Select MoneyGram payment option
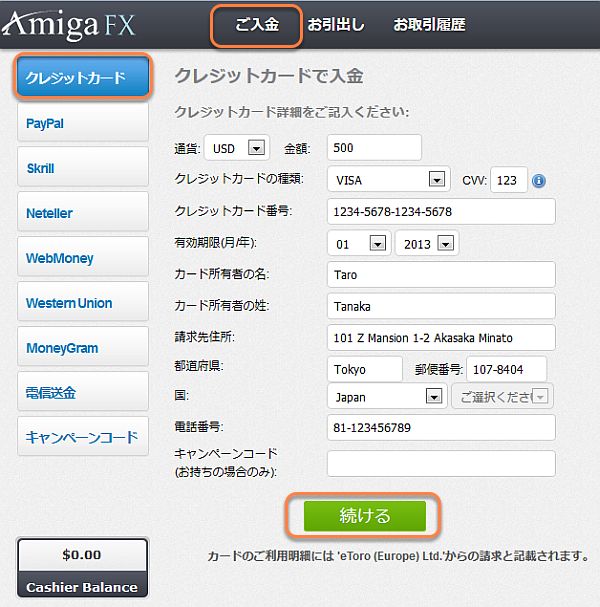The width and height of the screenshot is (600, 607). (82, 348)
